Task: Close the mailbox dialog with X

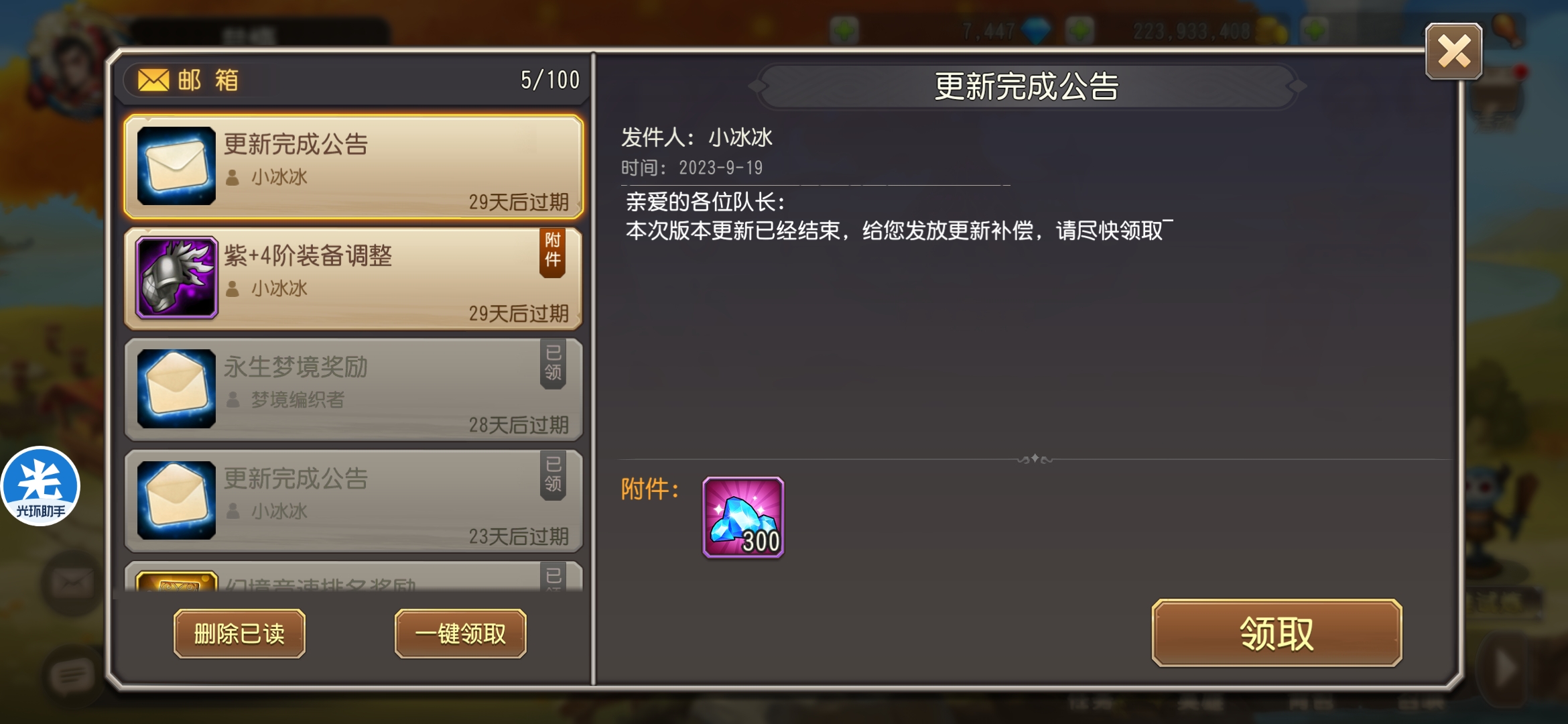Action: point(1453,52)
